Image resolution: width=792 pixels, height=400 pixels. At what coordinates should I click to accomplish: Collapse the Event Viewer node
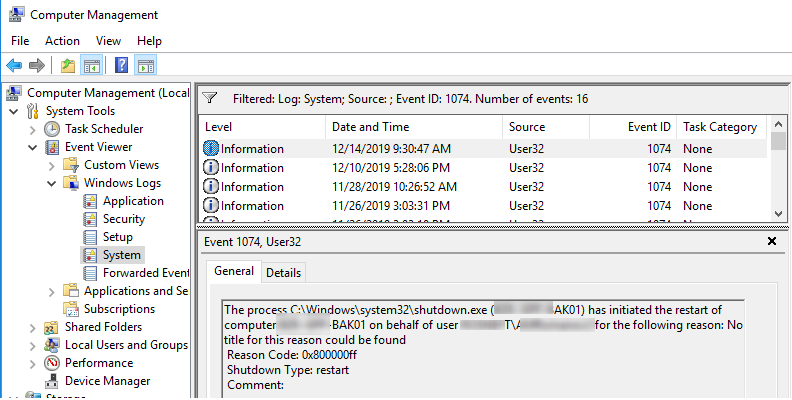click(x=33, y=147)
